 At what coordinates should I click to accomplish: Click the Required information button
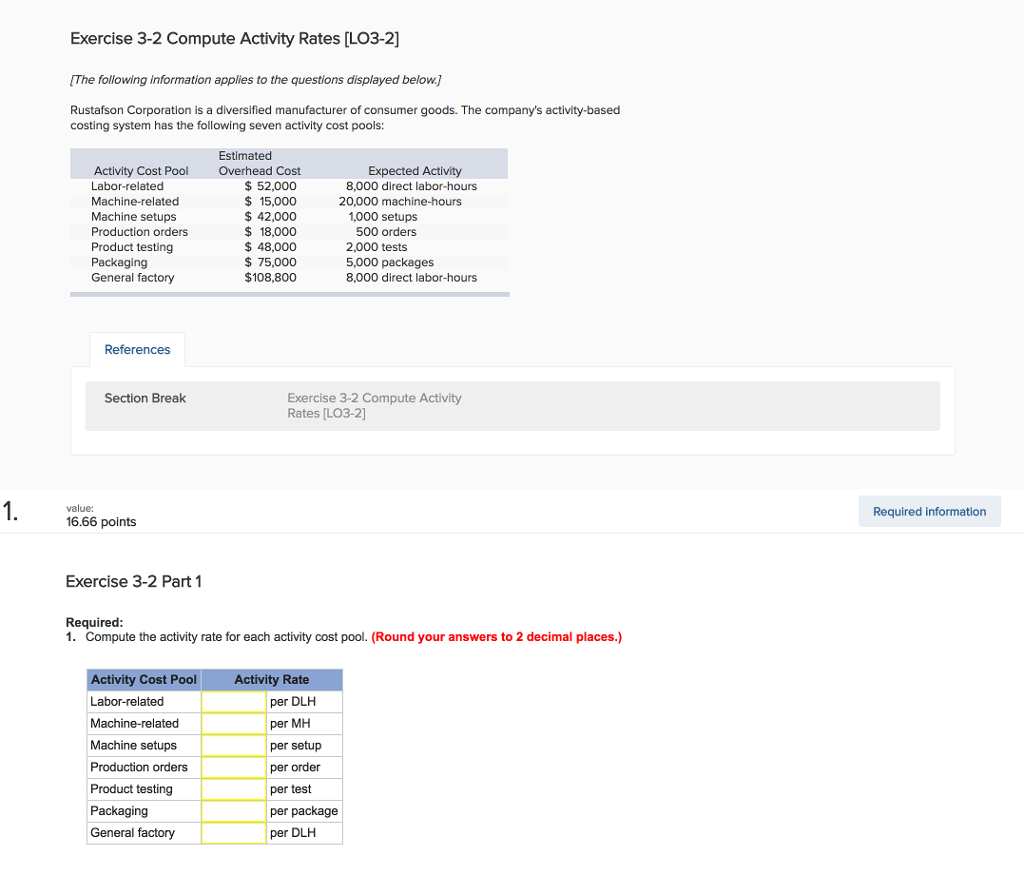pos(929,512)
